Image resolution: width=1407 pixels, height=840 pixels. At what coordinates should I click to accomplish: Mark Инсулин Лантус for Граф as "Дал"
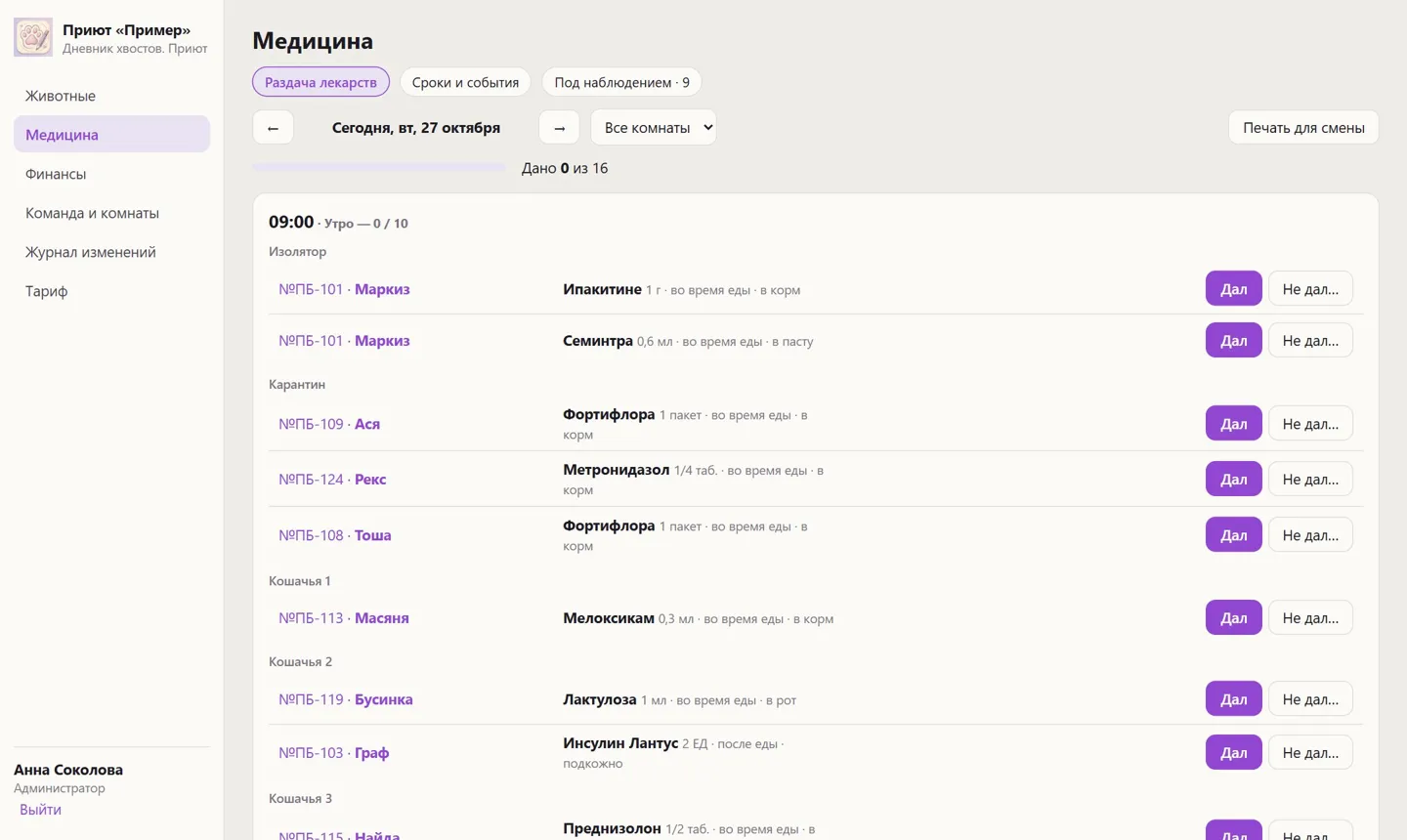(x=1233, y=753)
